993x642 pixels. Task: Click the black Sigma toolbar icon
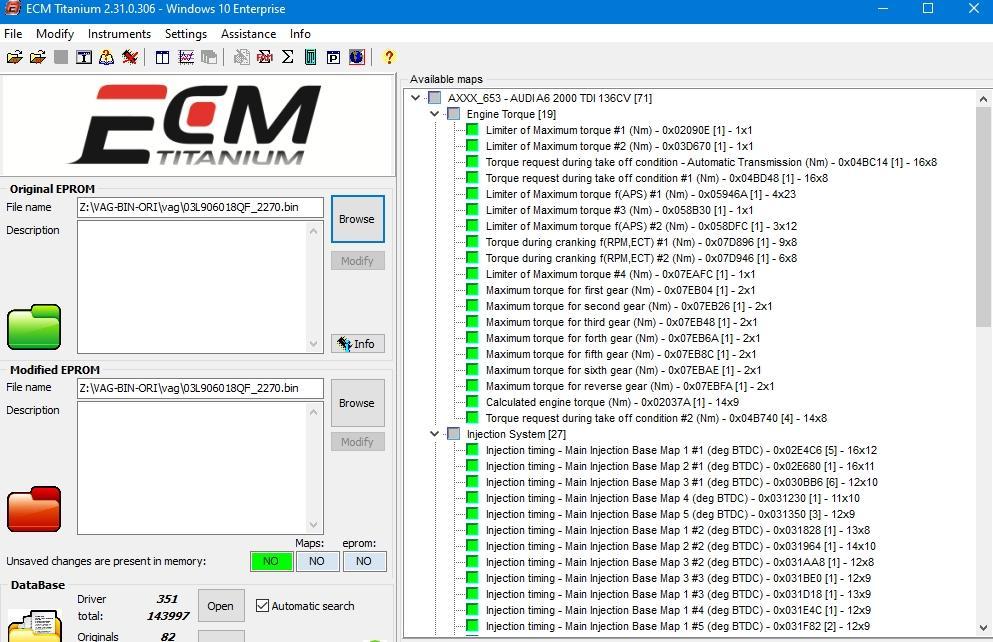(x=288, y=58)
